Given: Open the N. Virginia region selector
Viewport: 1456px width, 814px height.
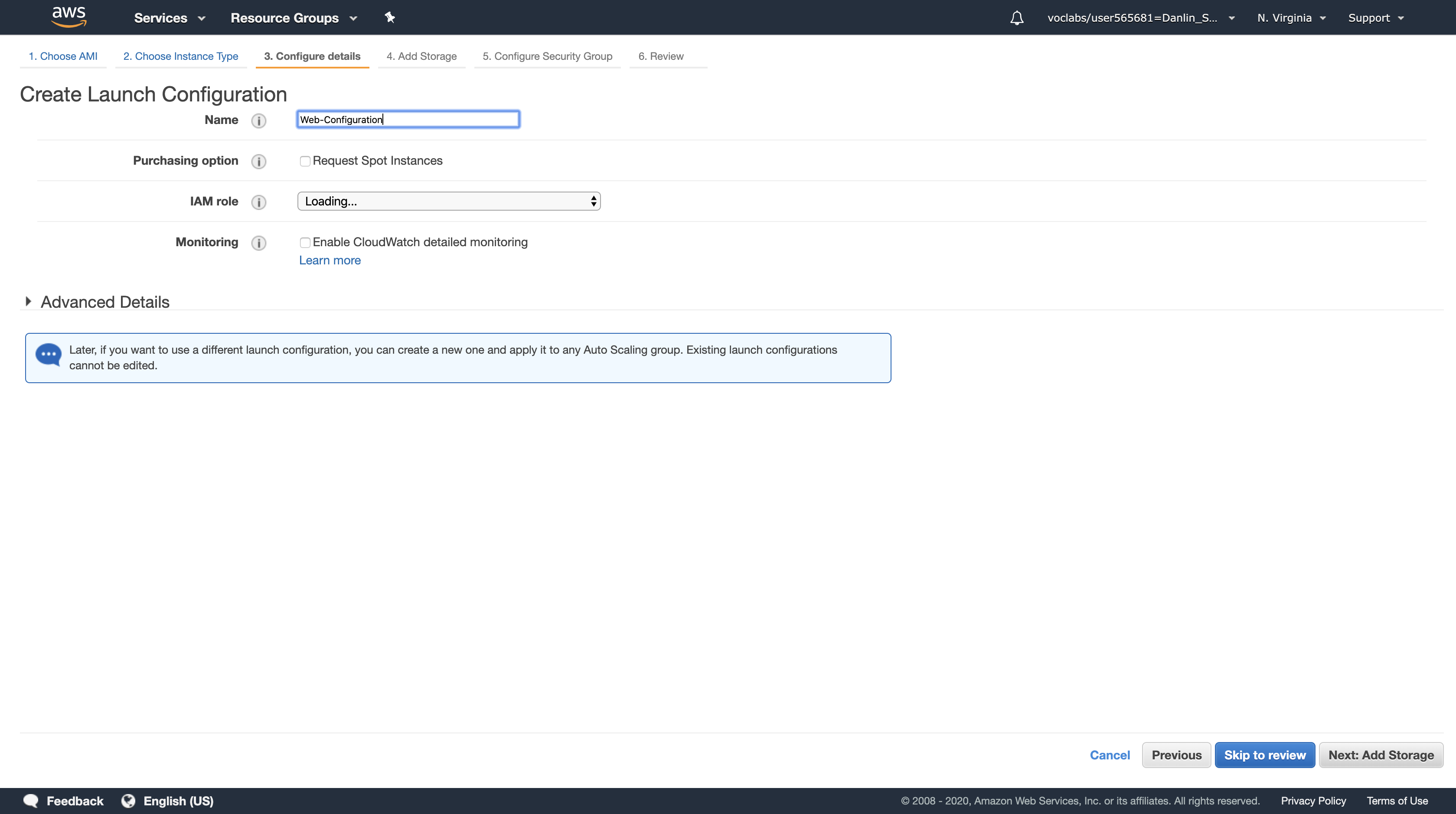Looking at the screenshot, I should [1291, 18].
